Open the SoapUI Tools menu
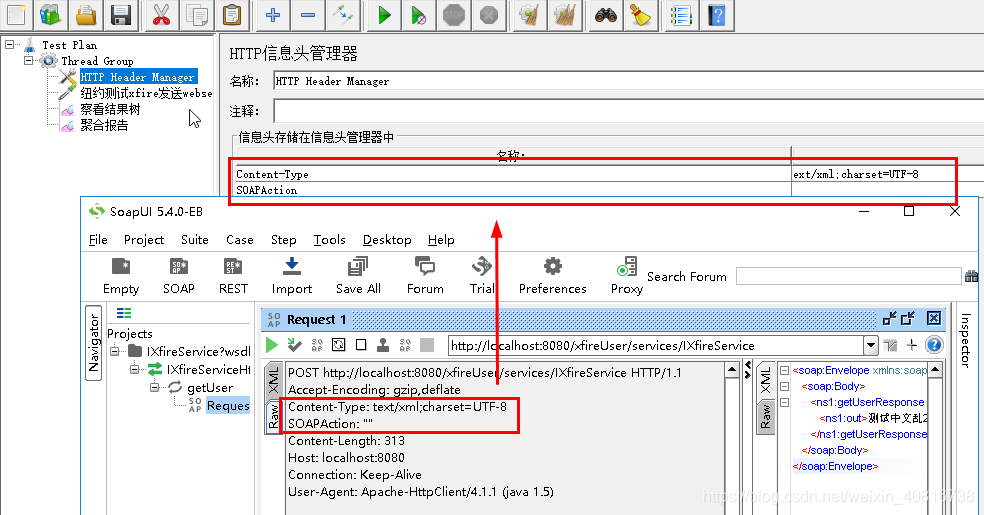The image size is (984, 515). coord(329,240)
